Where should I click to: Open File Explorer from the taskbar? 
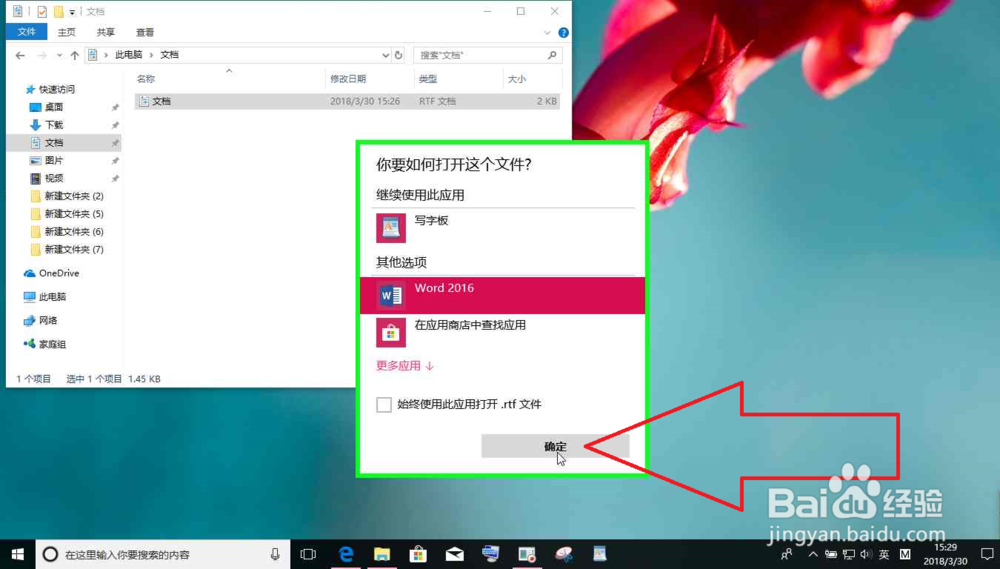tap(382, 554)
